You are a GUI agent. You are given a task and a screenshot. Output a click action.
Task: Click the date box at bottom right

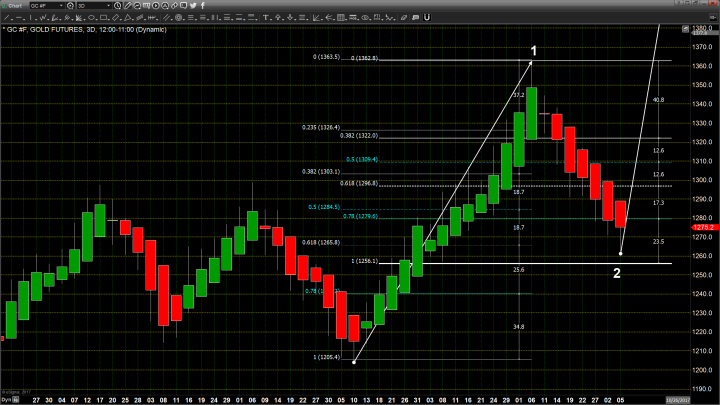[678, 400]
